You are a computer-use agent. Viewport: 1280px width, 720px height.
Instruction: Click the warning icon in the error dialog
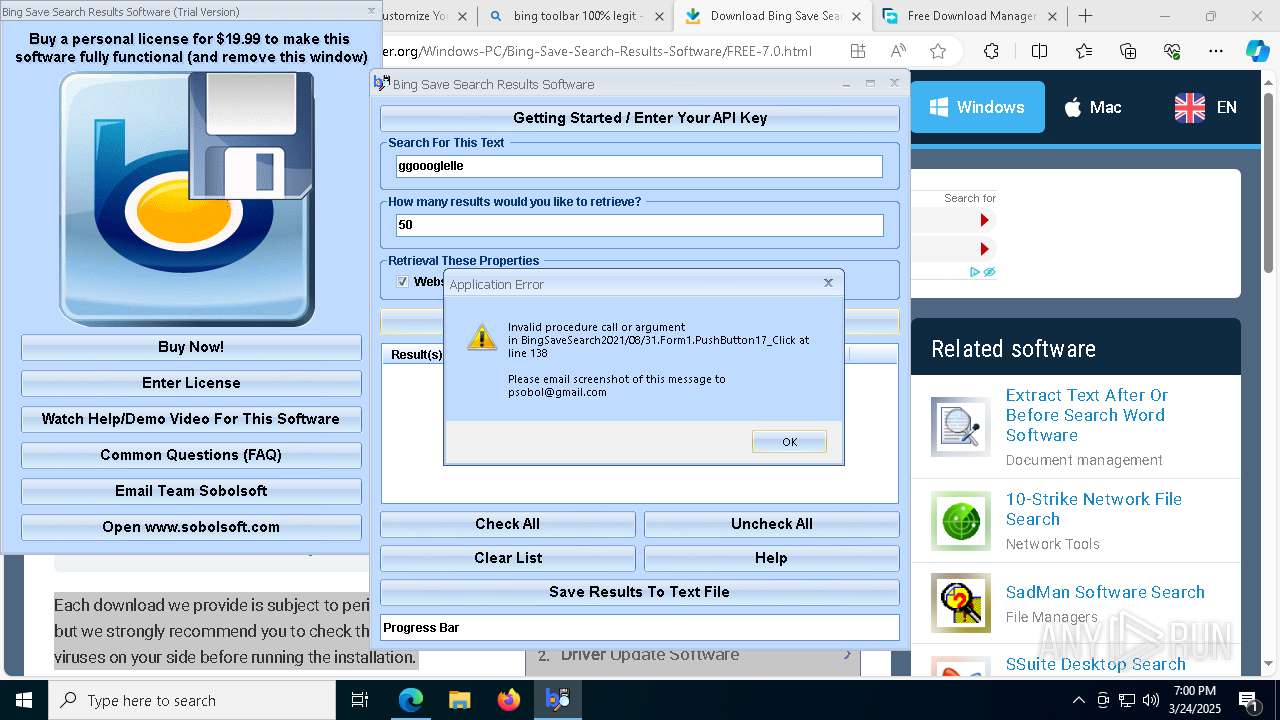click(482, 337)
